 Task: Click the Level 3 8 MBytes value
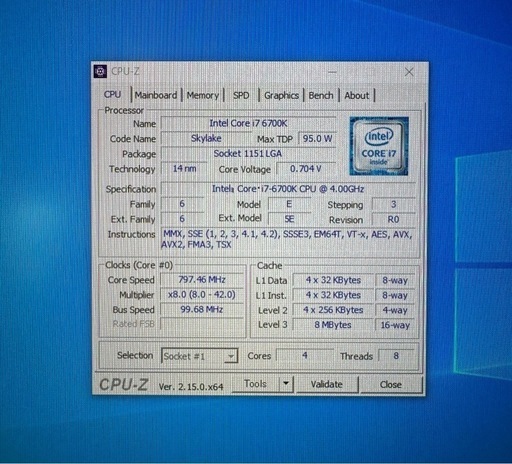click(333, 325)
